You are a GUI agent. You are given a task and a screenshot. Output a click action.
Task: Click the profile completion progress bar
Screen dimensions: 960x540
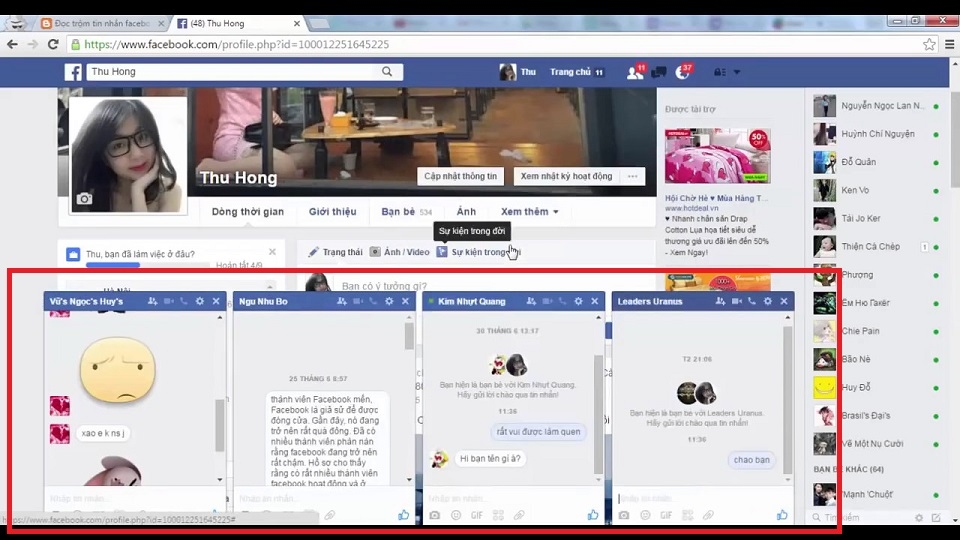(x=148, y=265)
